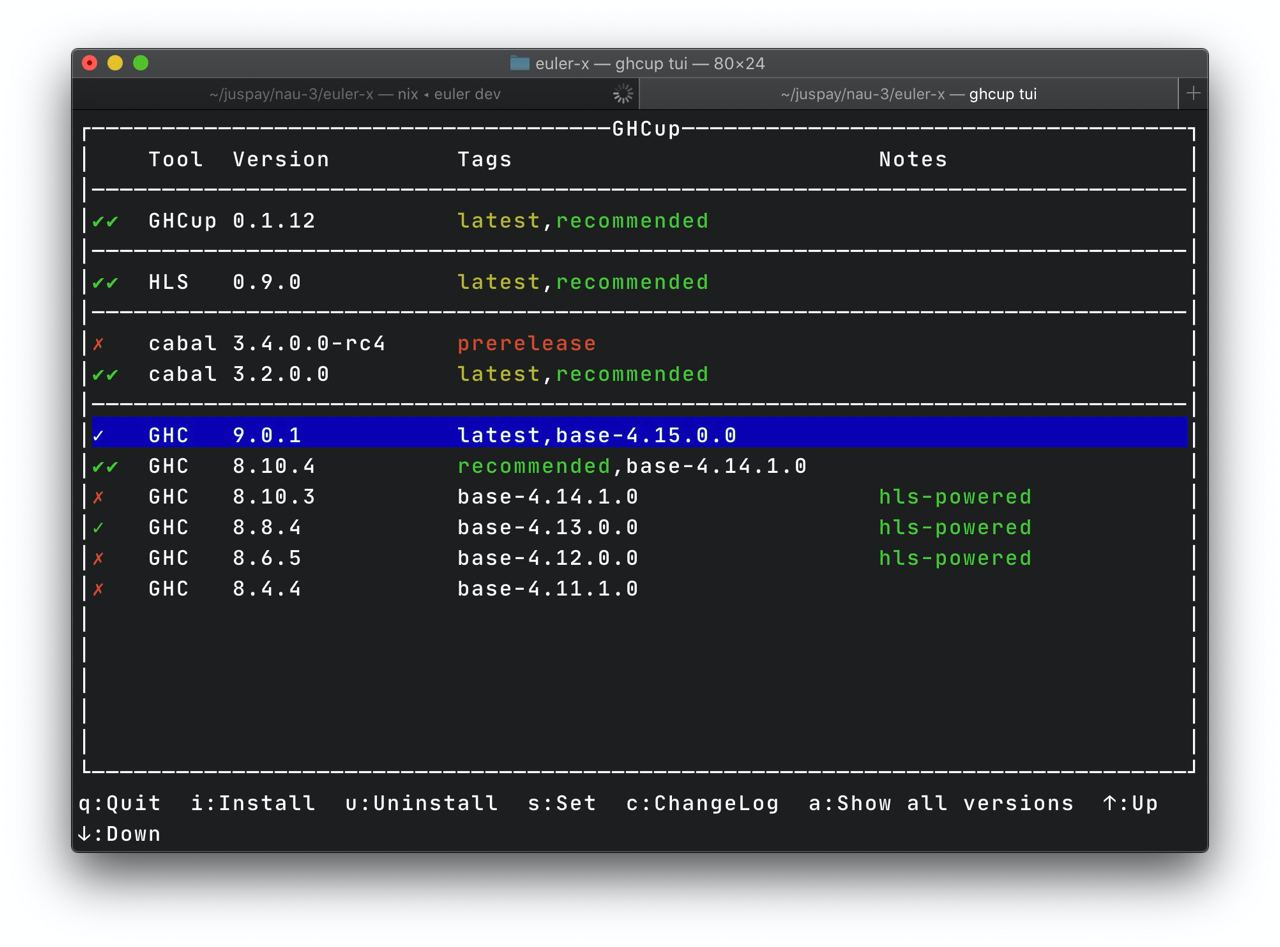Click the latest,base-4.15.0.0 tags
The width and height of the screenshot is (1280, 947).
(x=597, y=436)
